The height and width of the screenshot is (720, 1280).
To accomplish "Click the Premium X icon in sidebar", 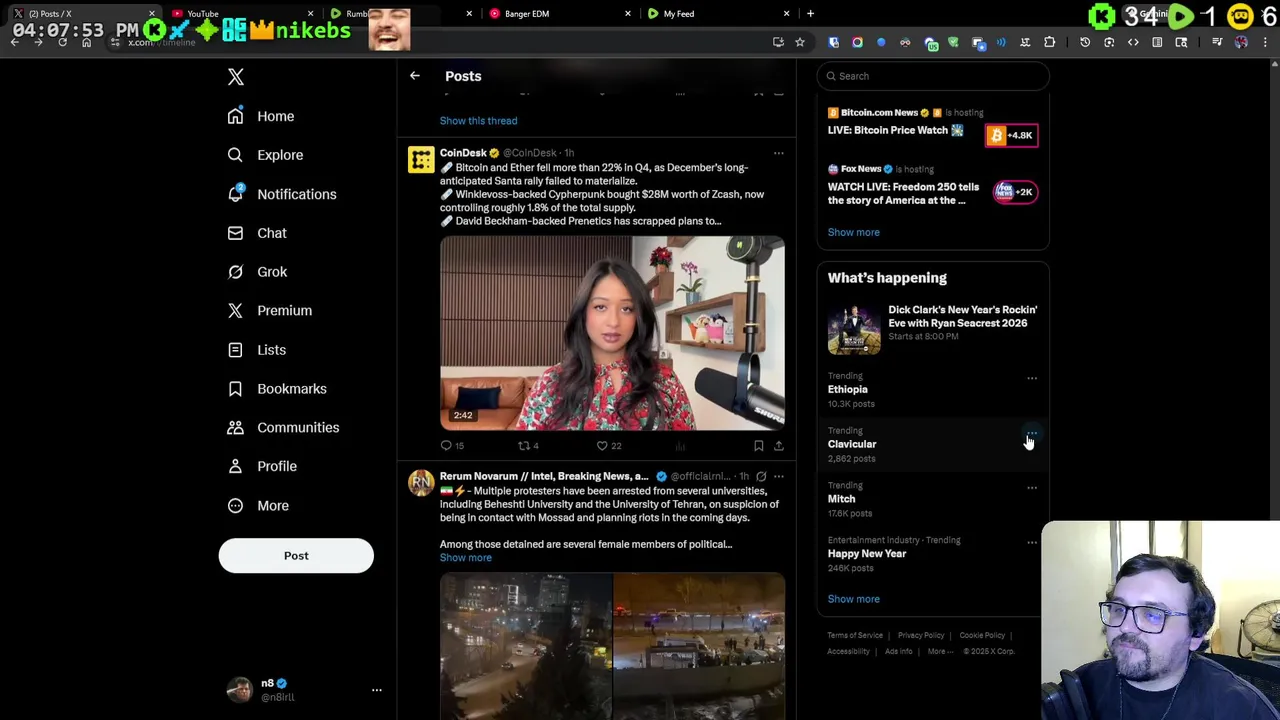I will [x=235, y=311].
